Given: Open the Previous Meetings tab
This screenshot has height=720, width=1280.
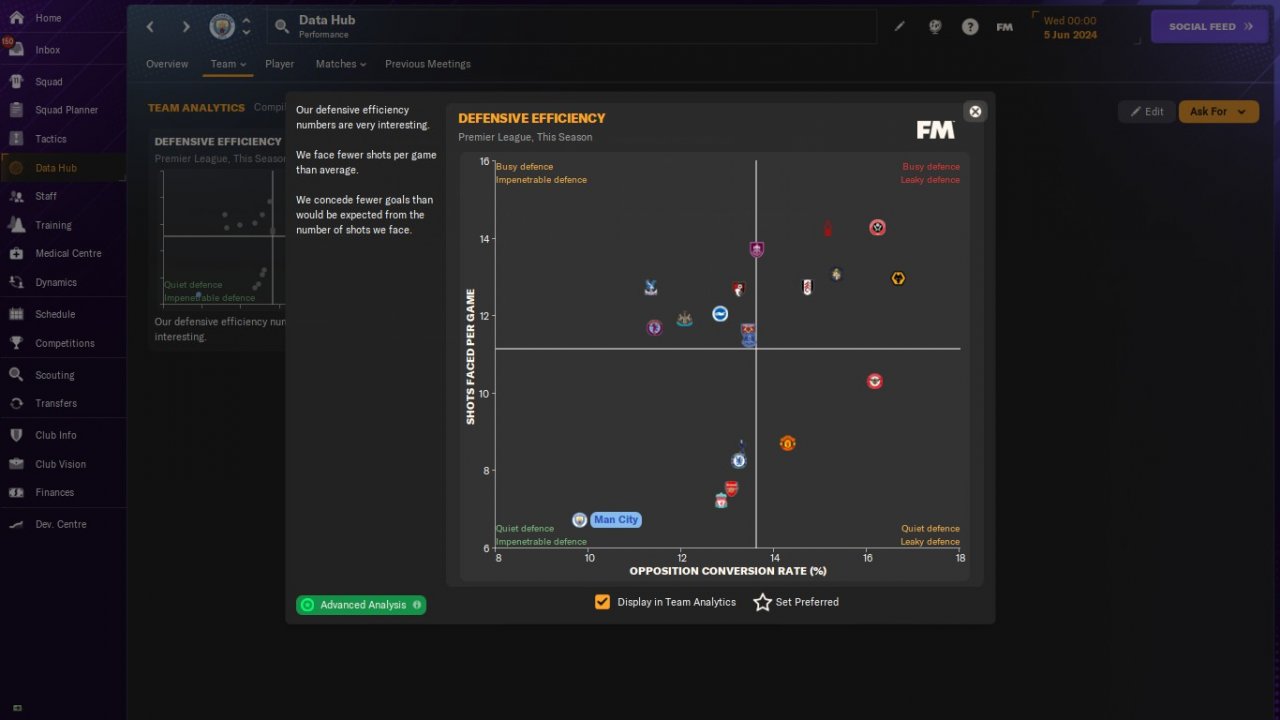Looking at the screenshot, I should click(428, 64).
